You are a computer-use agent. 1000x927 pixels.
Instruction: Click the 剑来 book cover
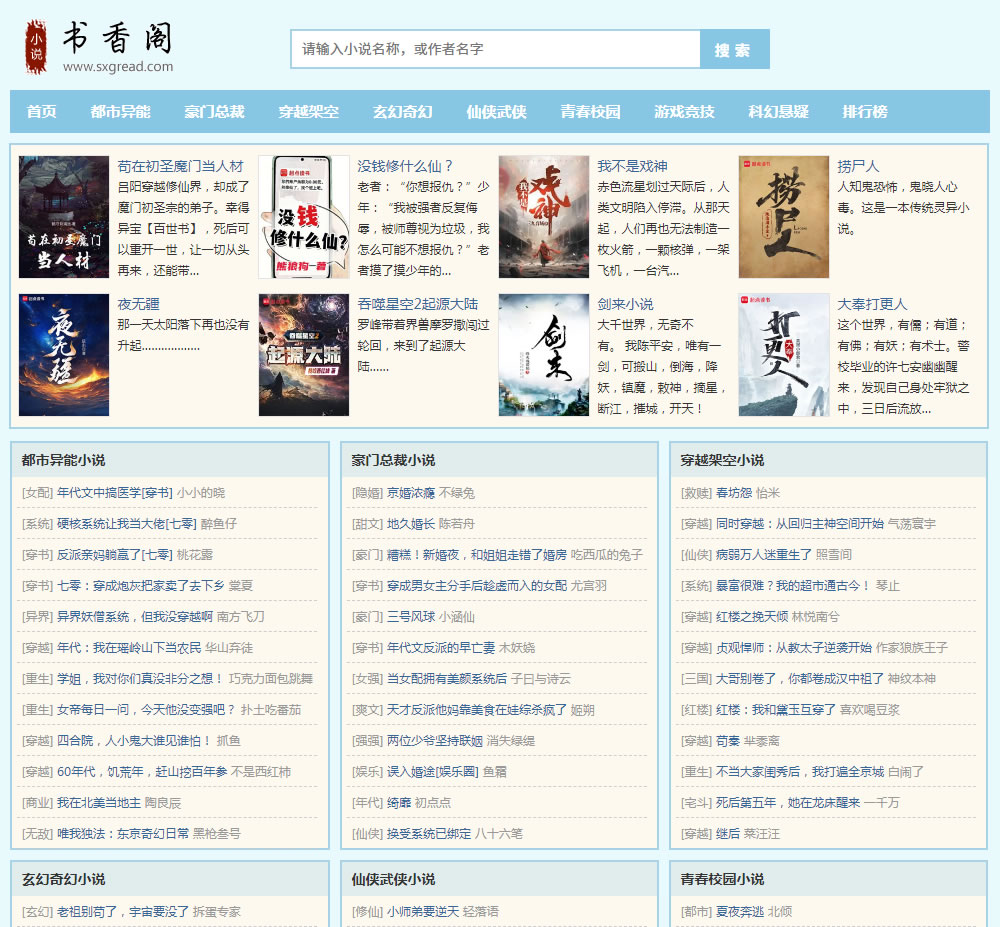(x=544, y=355)
